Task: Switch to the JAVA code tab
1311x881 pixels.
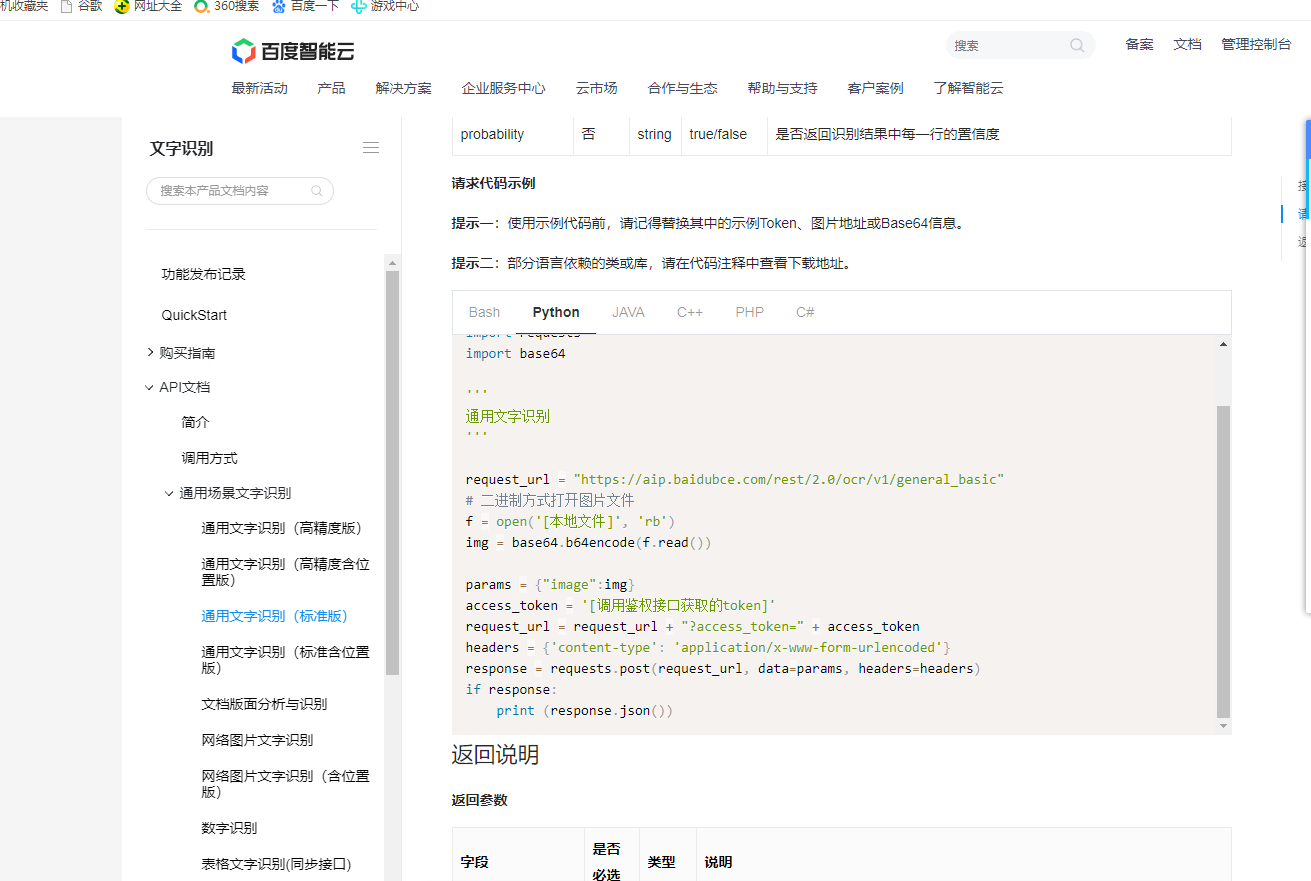Action: point(628,312)
